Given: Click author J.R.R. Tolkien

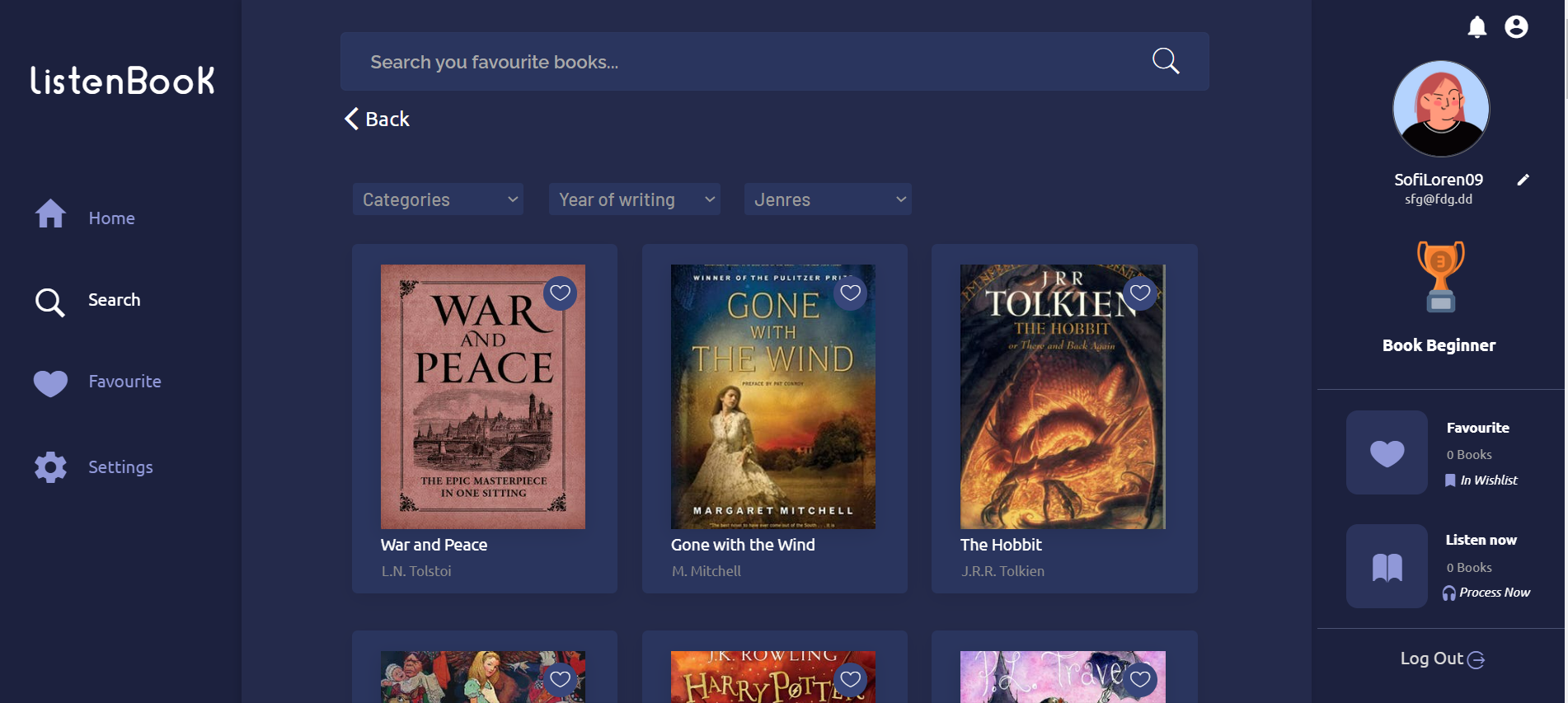Looking at the screenshot, I should tap(1002, 571).
